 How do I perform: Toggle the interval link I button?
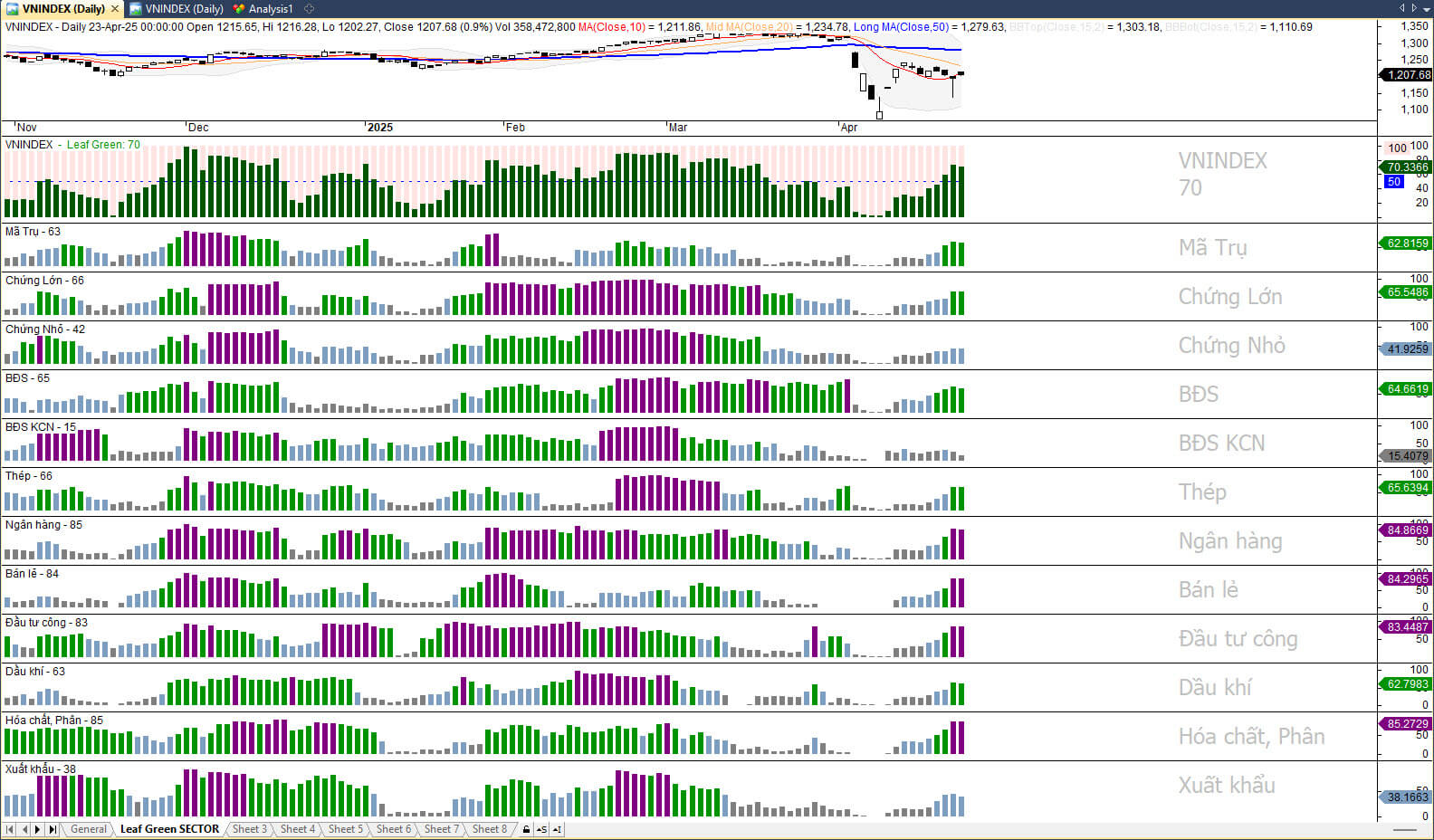557,829
